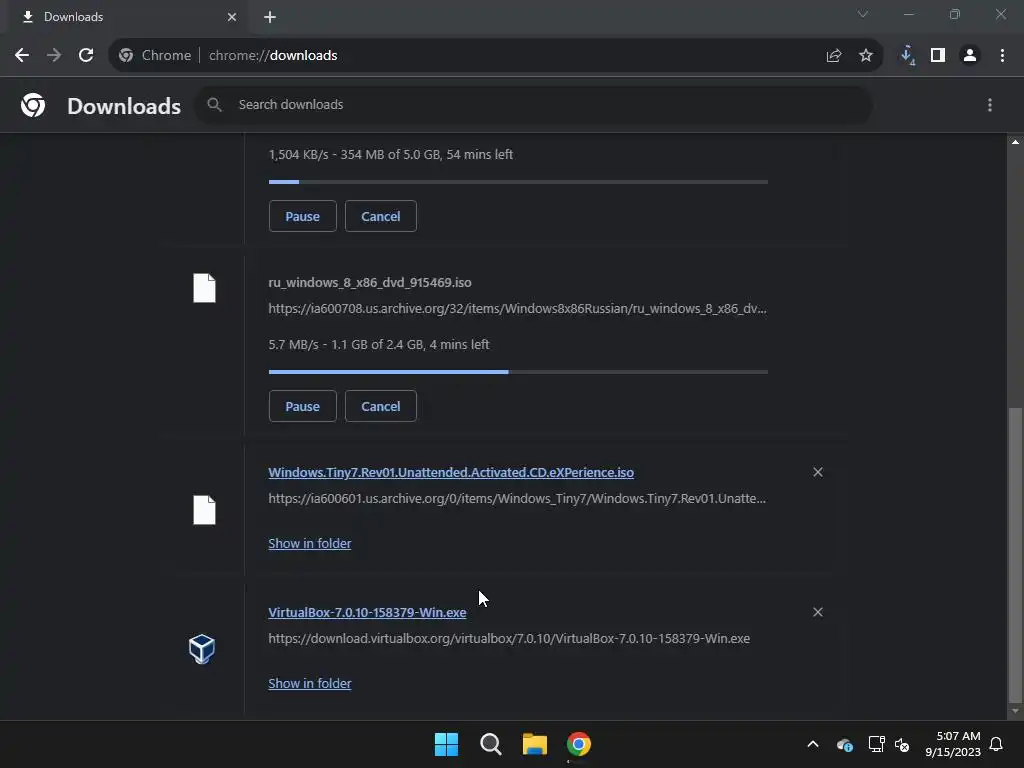Click the browser forward arrow
This screenshot has width=1024, height=768.
(x=54, y=56)
